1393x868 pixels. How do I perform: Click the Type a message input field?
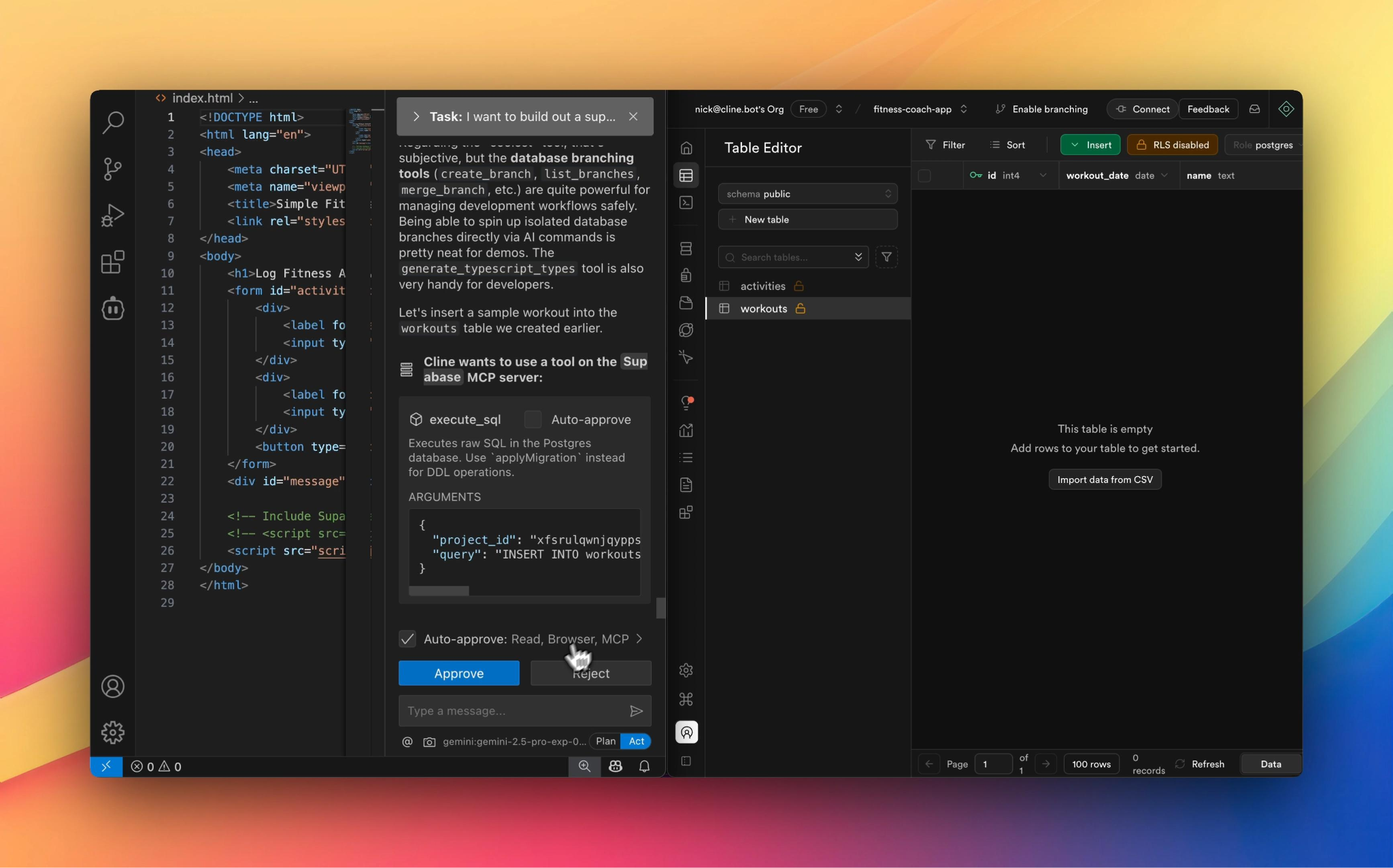pyautogui.click(x=514, y=711)
